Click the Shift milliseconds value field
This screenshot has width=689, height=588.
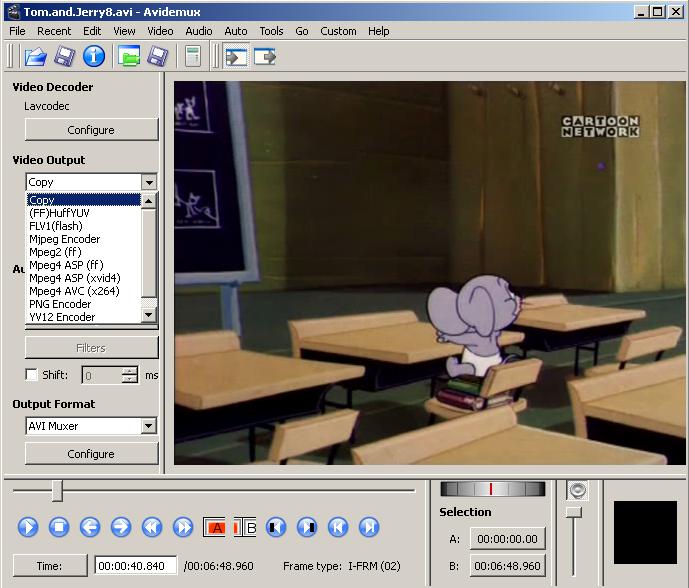tap(102, 375)
